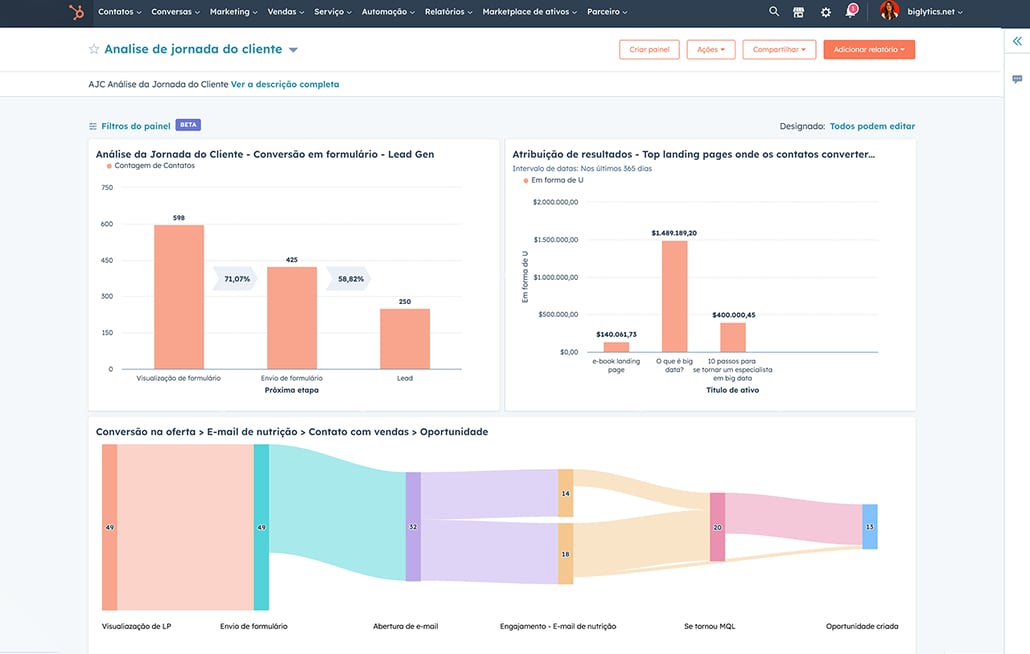Click the Filtros do painel filter icon
Viewport: 1030px width, 654px height.
[90, 125]
